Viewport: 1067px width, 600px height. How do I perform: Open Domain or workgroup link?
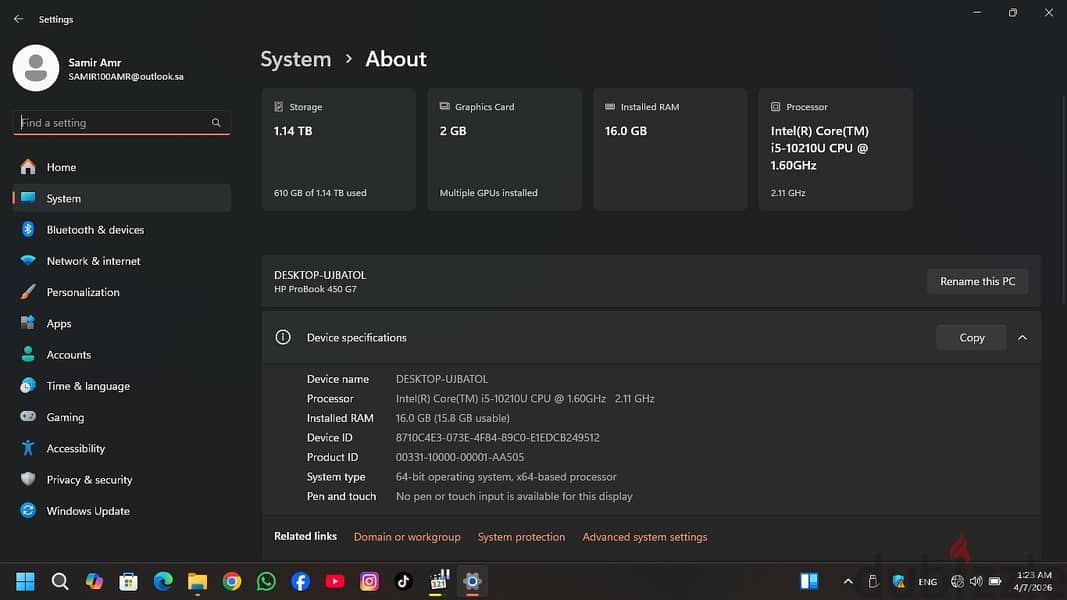(407, 537)
